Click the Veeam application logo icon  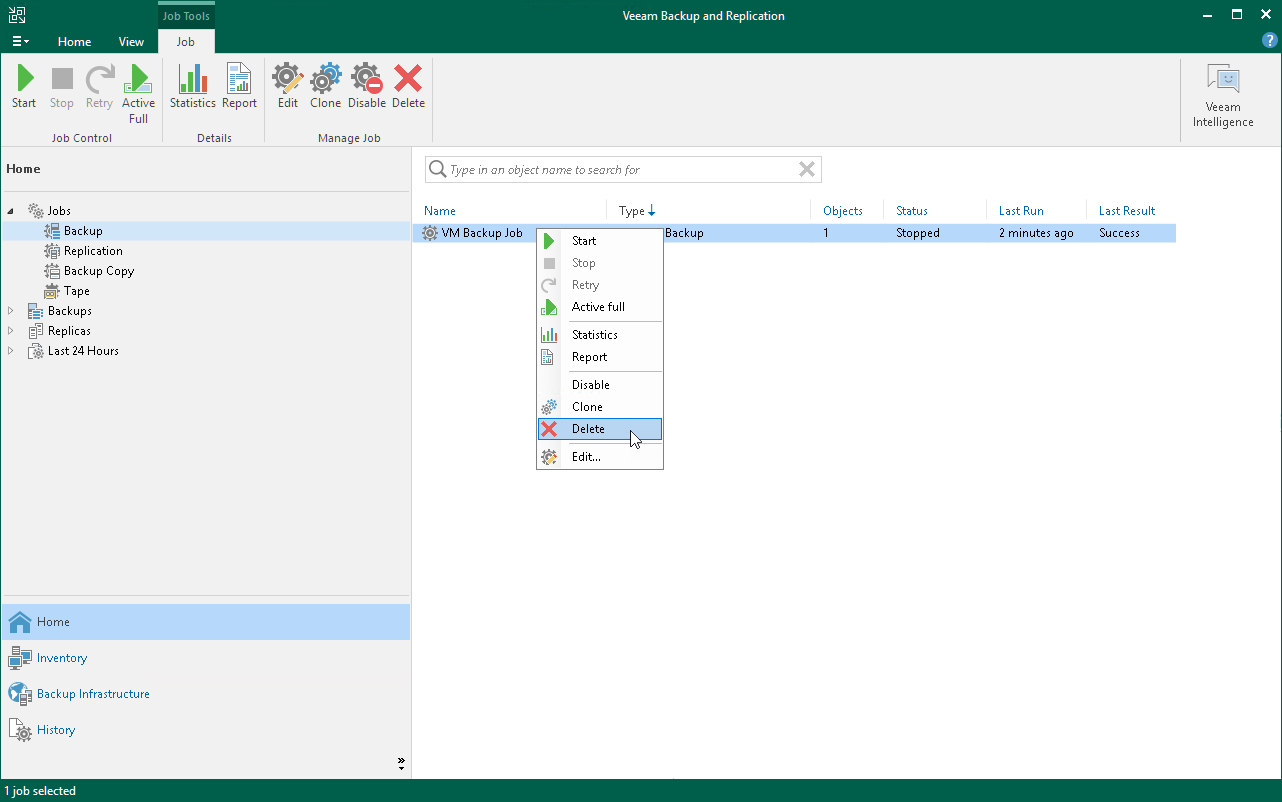click(16, 15)
